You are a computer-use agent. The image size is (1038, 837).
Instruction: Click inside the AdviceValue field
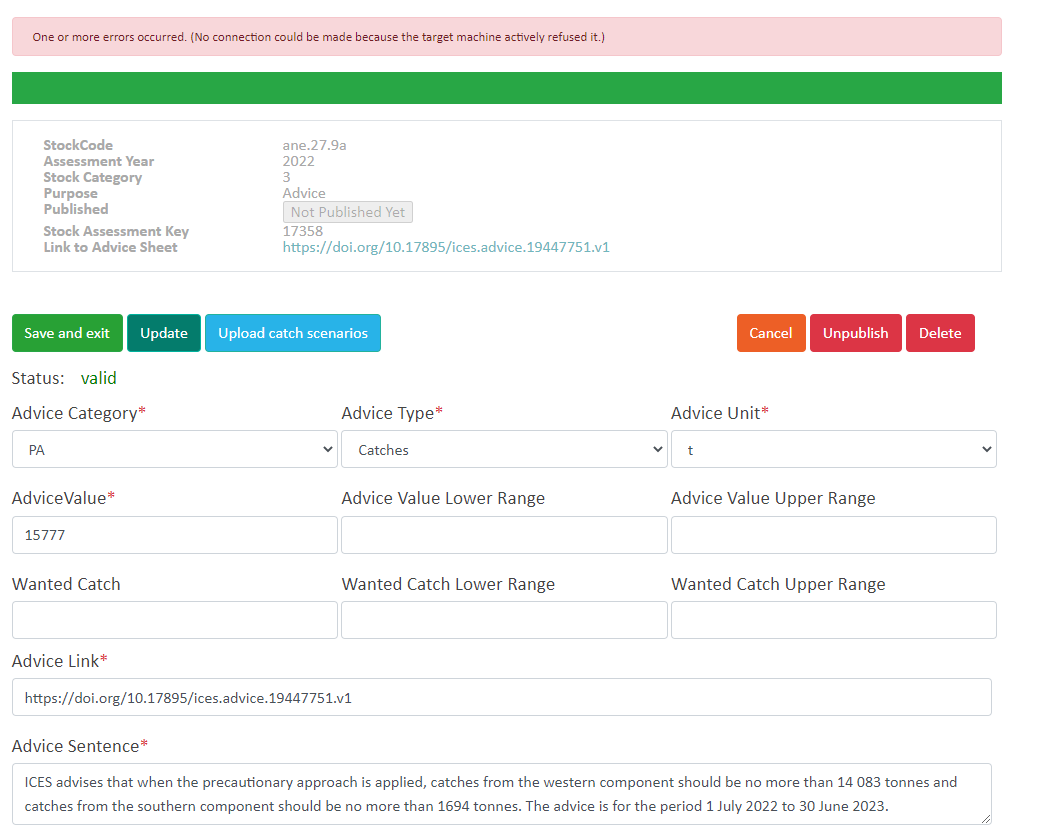pos(174,535)
